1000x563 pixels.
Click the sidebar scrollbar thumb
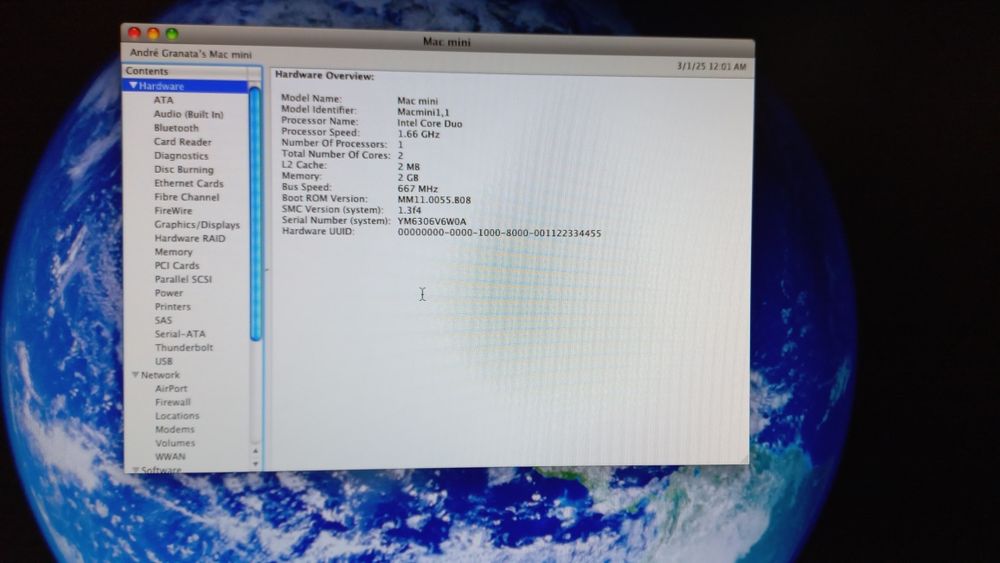click(255, 214)
